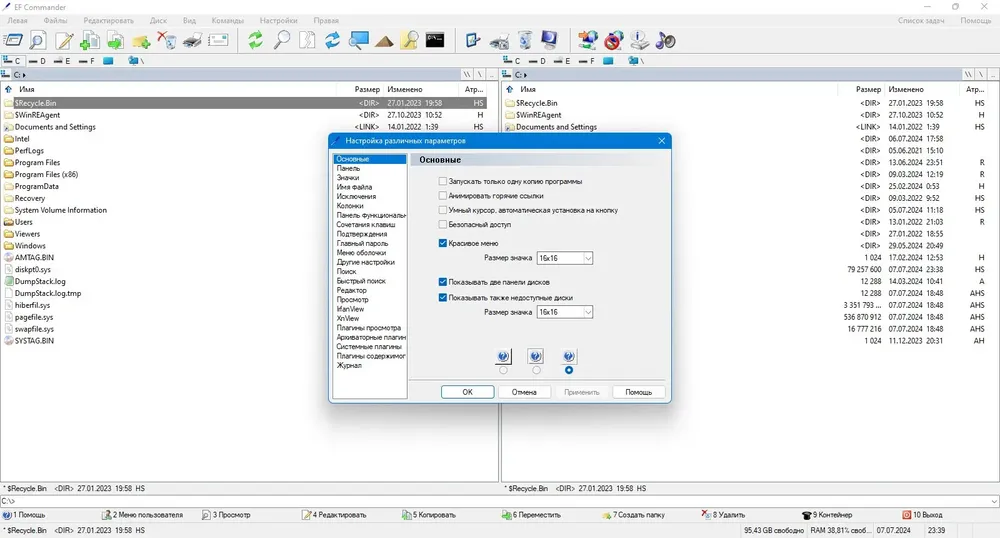Image resolution: width=1000 pixels, height=538 pixels.
Task: Open the command prompt console icon
Action: pos(435,40)
